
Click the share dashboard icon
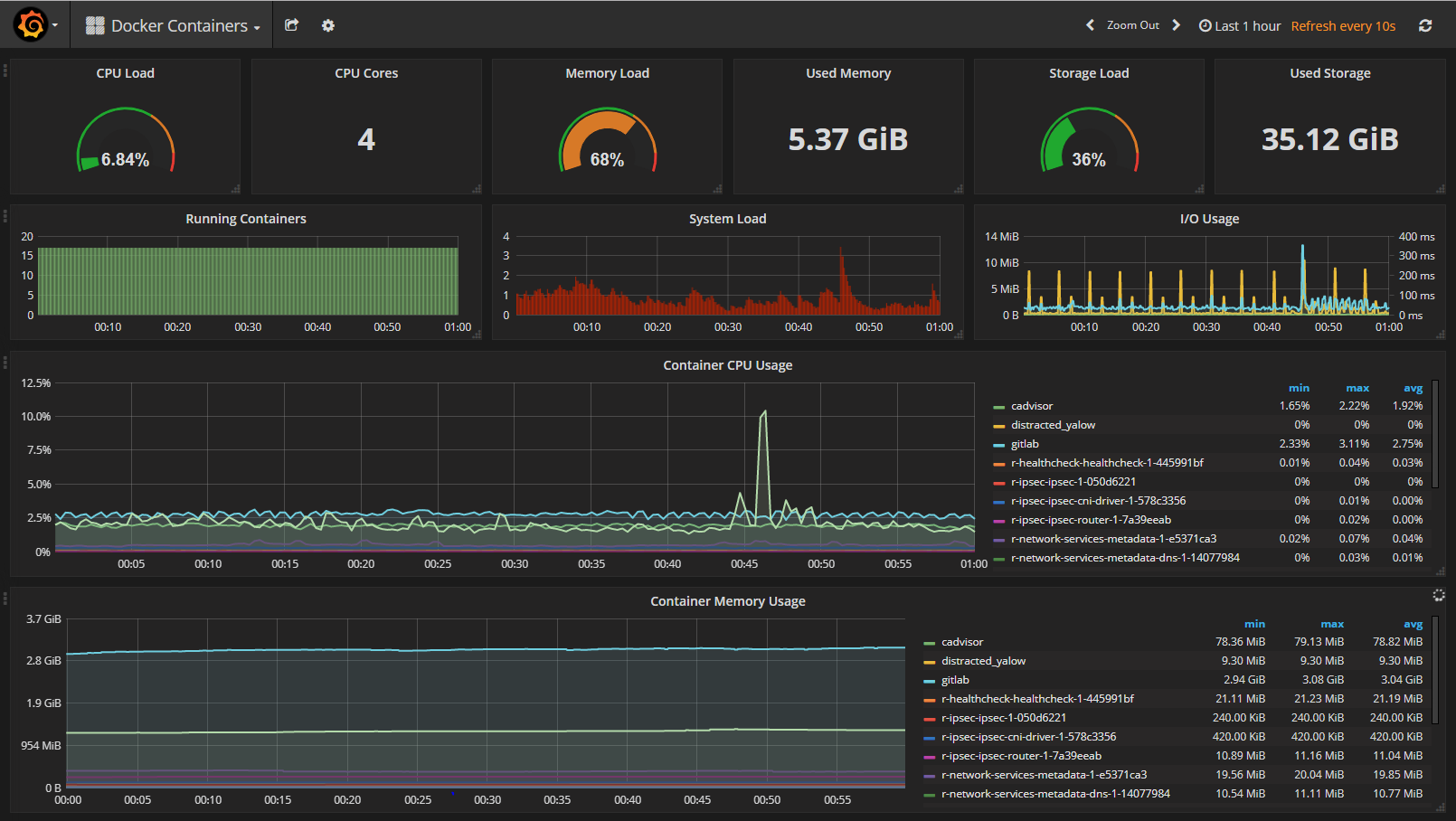(291, 25)
